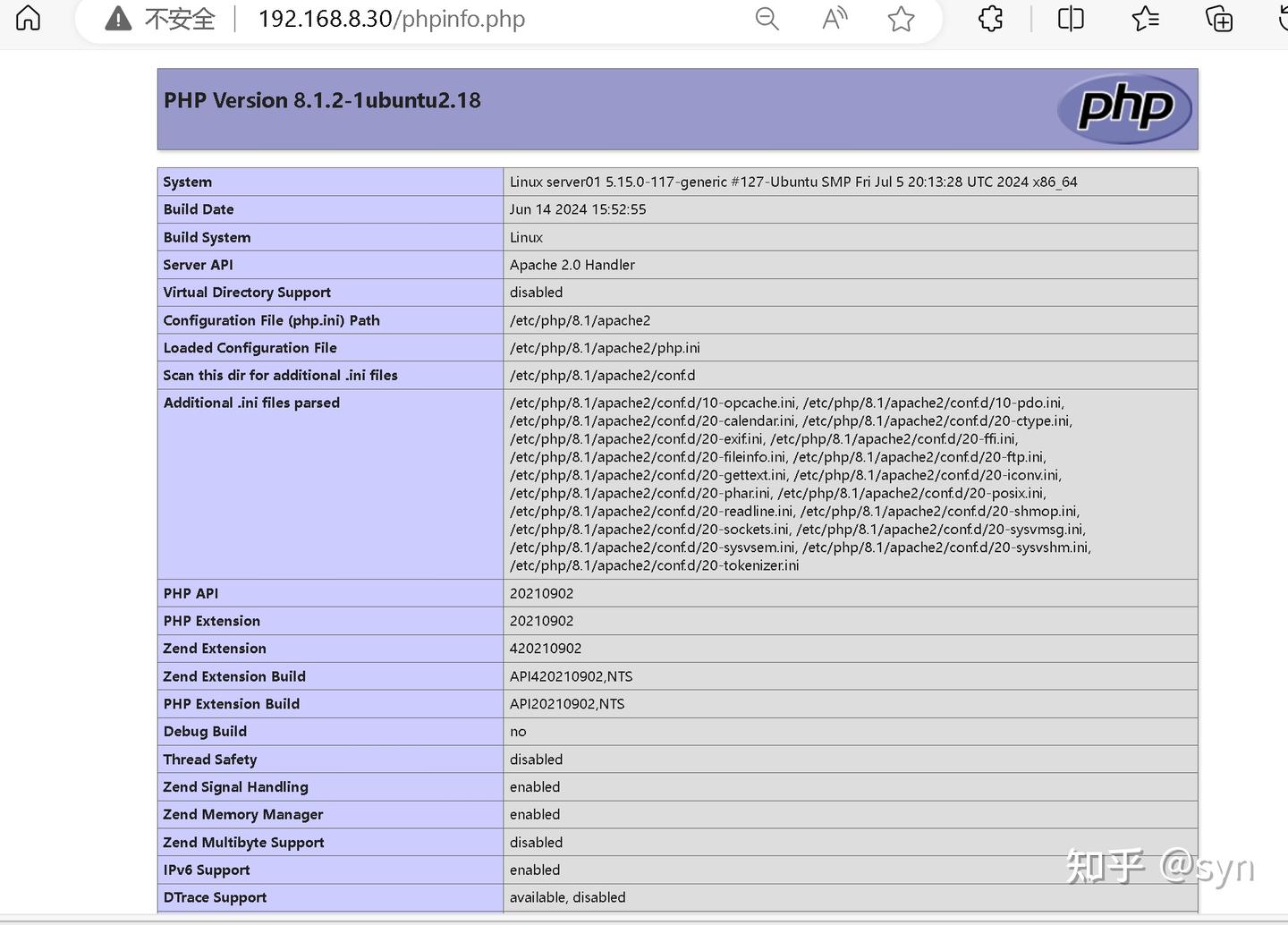Open split screen with the toolbar icon
Image resolution: width=1288 pixels, height=925 pixels.
coord(1070,18)
